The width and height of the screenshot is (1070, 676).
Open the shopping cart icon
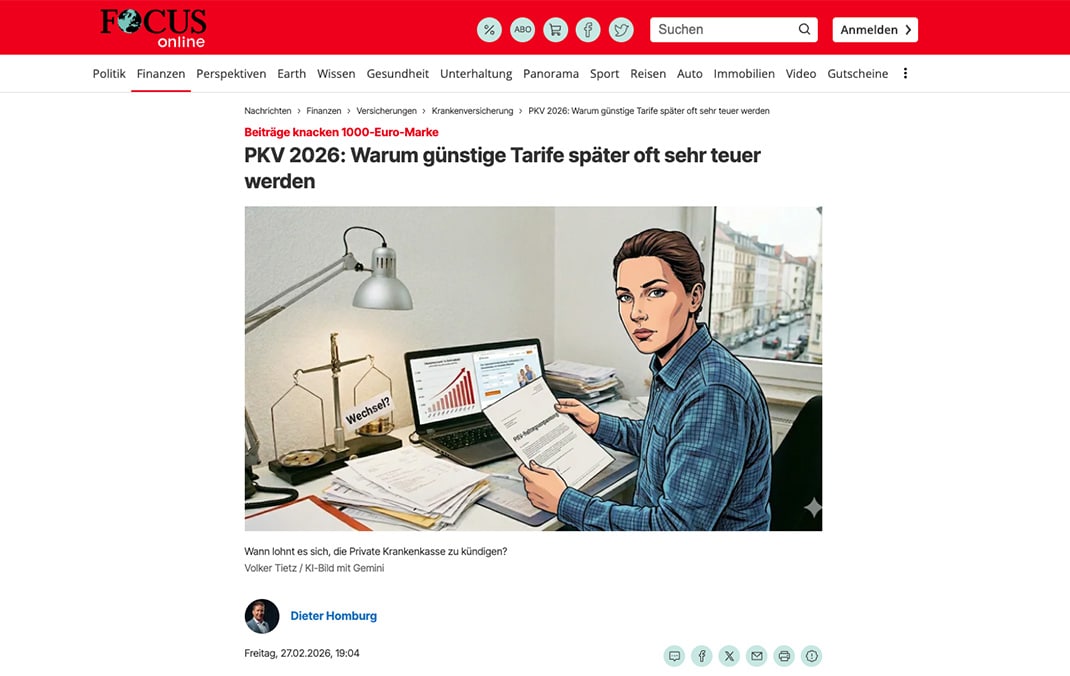click(555, 29)
